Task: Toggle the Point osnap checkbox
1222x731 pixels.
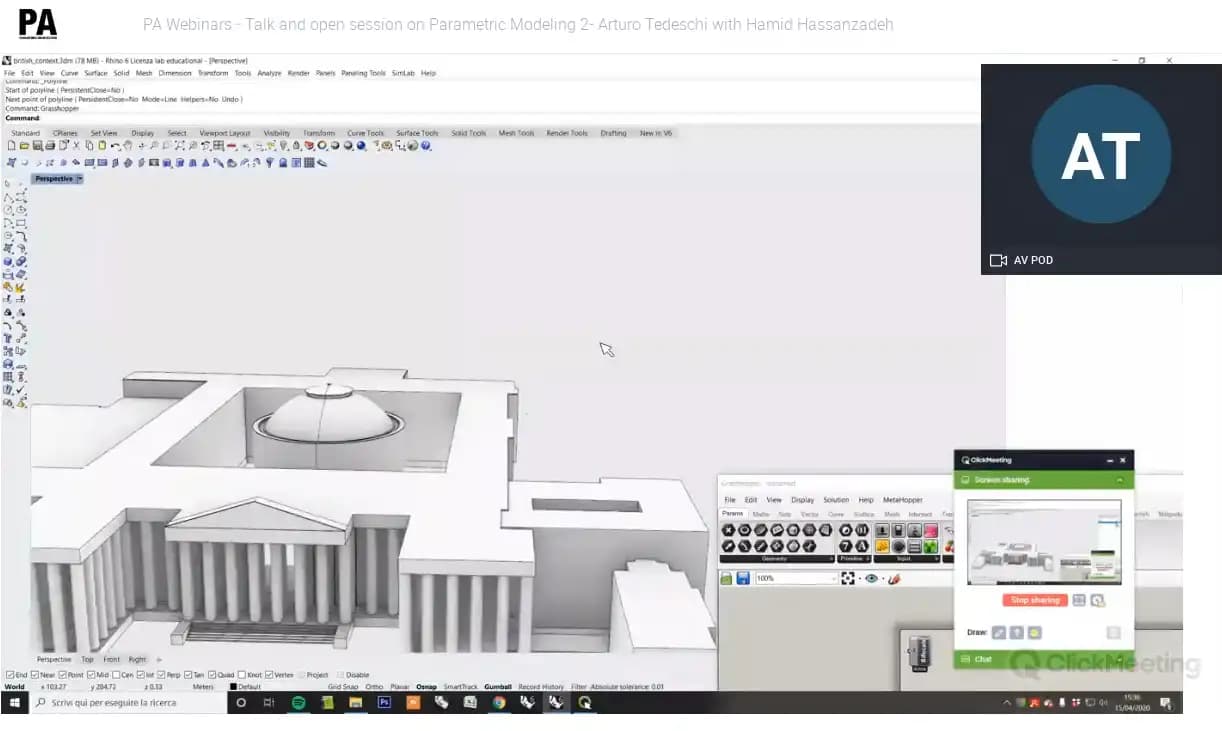Action: [63, 675]
